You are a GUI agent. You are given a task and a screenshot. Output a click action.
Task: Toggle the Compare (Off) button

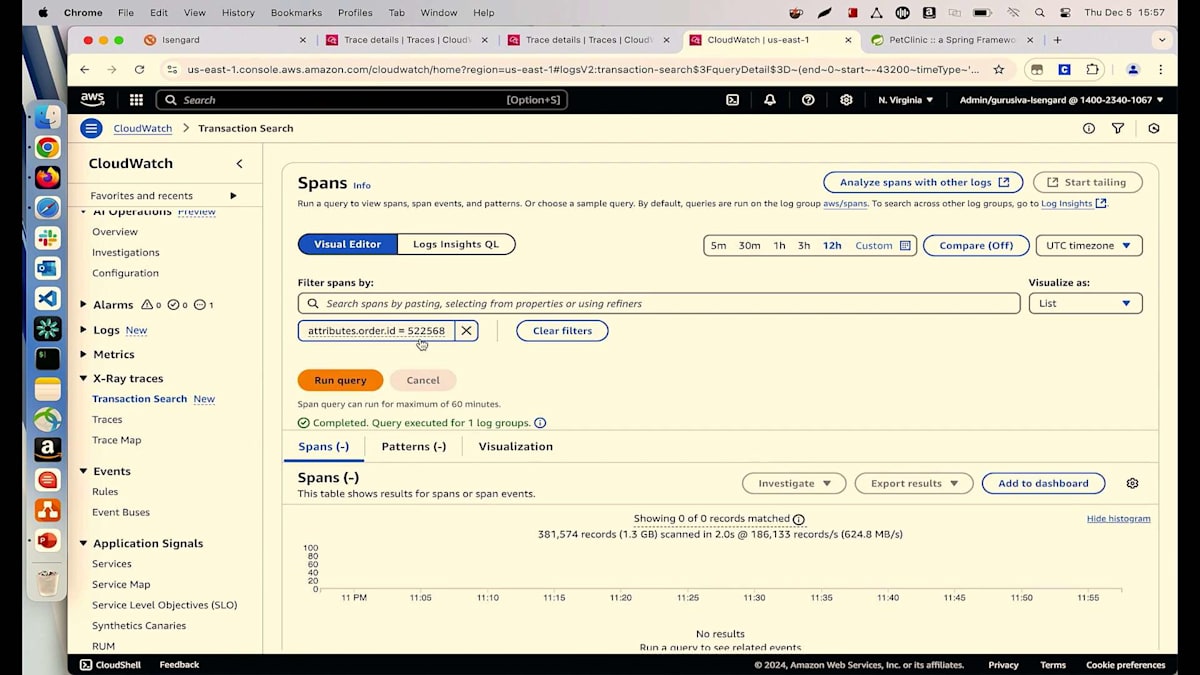976,245
